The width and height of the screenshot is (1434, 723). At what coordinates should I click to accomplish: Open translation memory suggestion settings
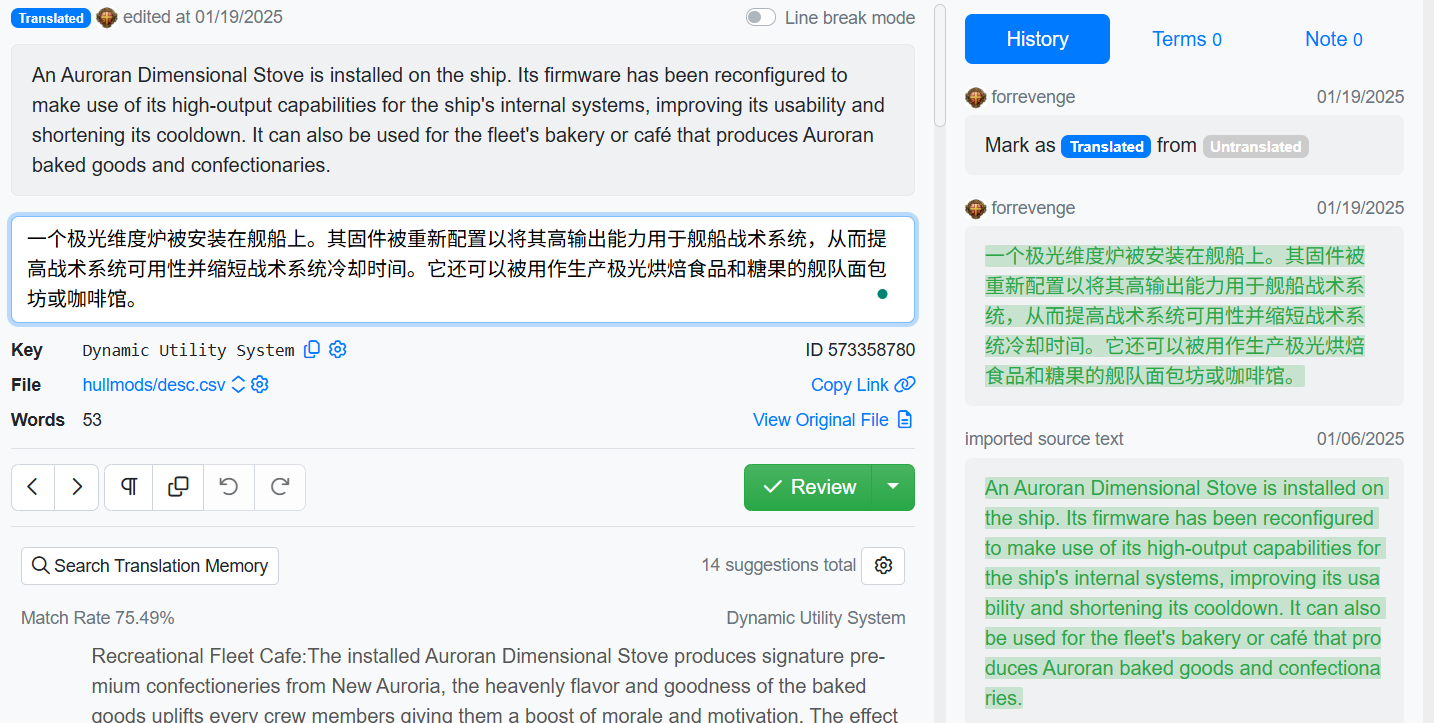(883, 565)
